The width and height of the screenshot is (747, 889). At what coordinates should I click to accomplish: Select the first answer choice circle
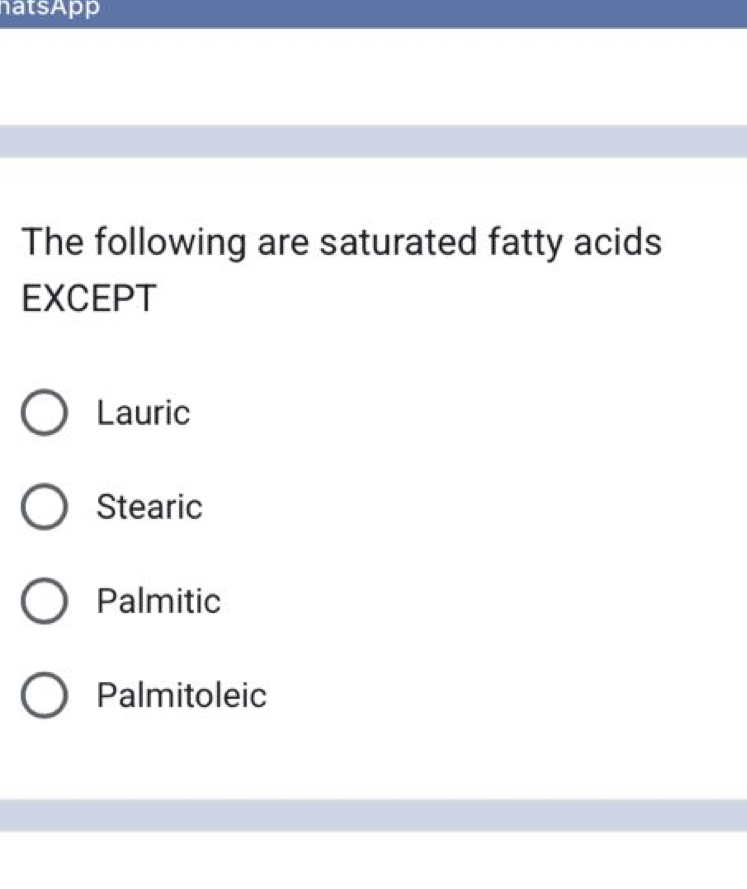pyautogui.click(x=44, y=413)
